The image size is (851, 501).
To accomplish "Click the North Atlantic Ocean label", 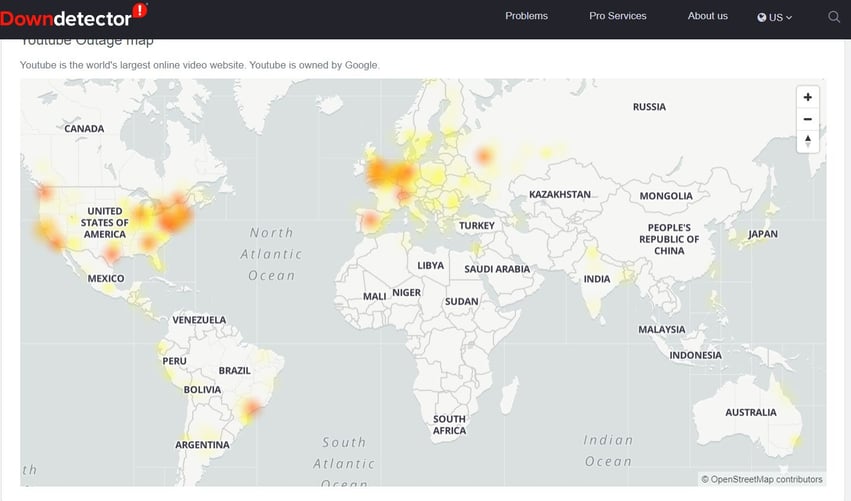I will (271, 254).
